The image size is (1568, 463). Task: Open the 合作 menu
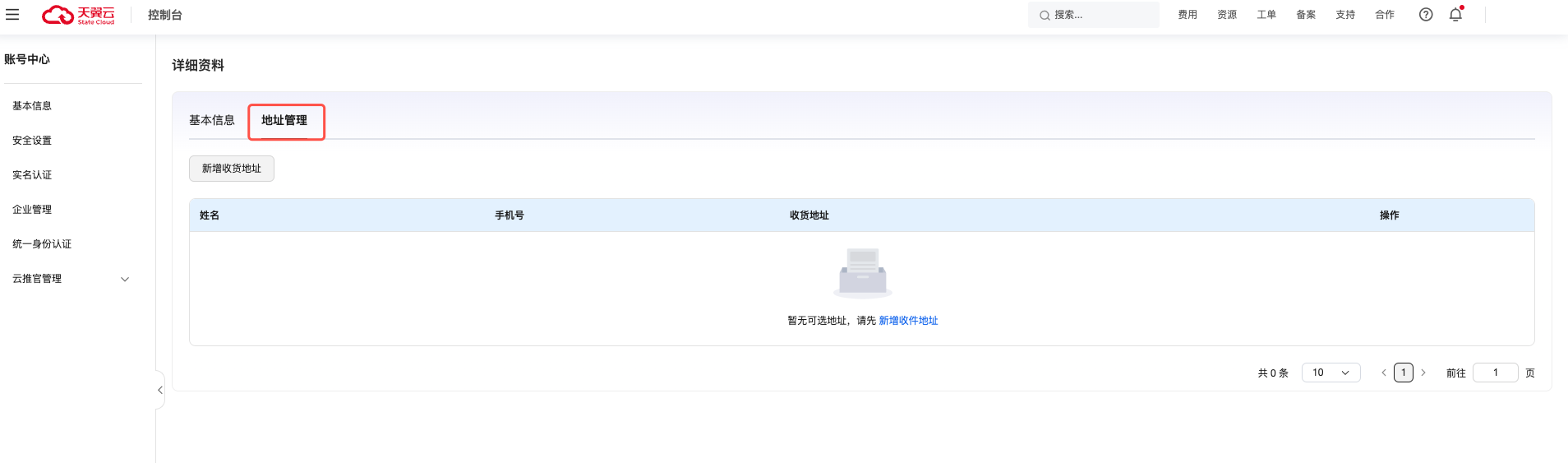point(1385,15)
